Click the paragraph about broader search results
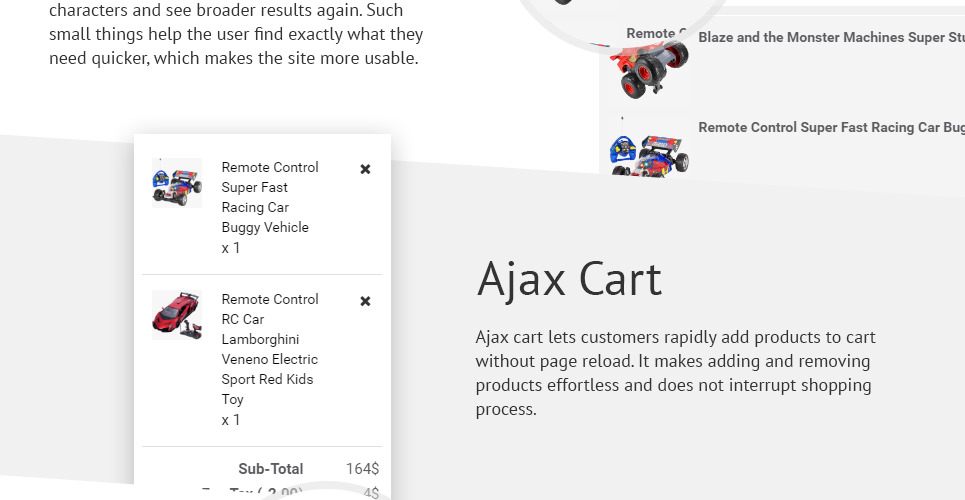The image size is (965, 500). tap(236, 35)
